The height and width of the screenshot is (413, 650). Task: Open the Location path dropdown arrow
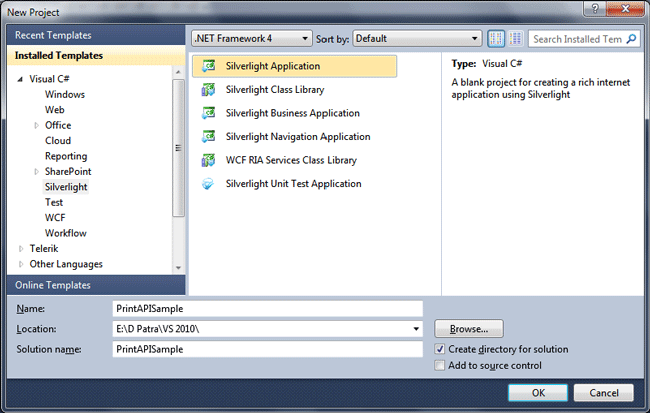(416, 329)
